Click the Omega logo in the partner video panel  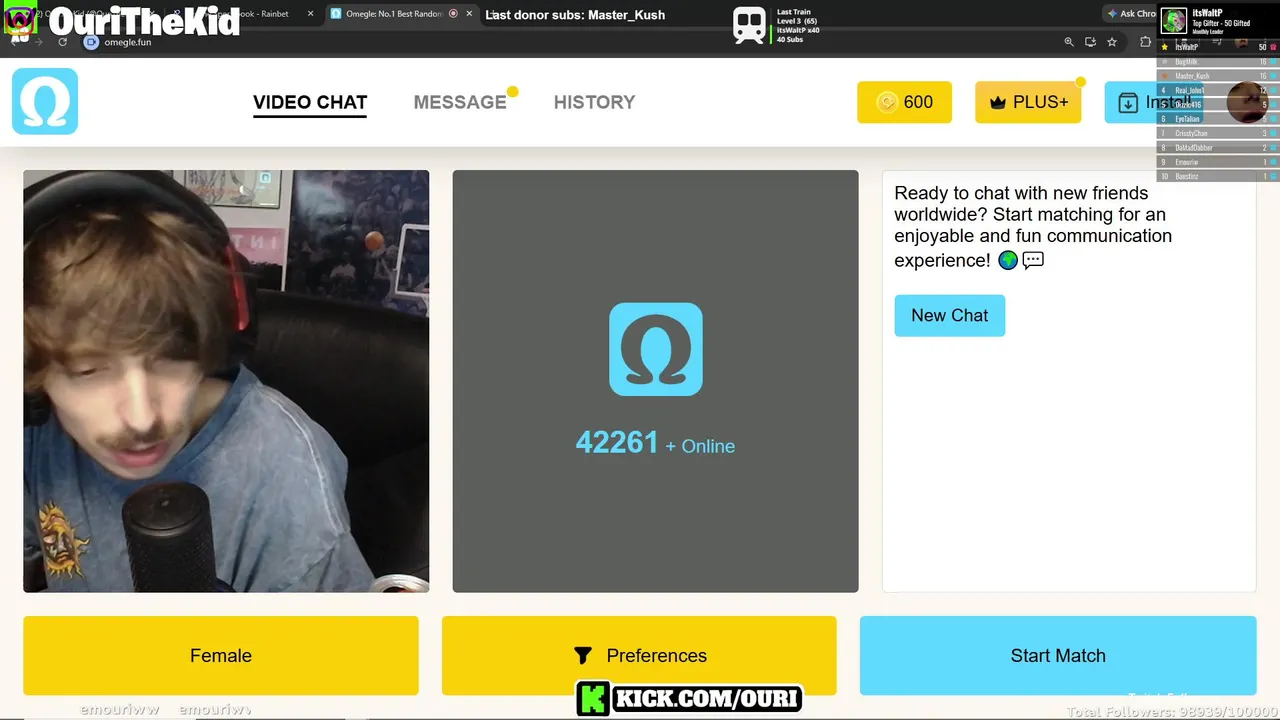[655, 349]
